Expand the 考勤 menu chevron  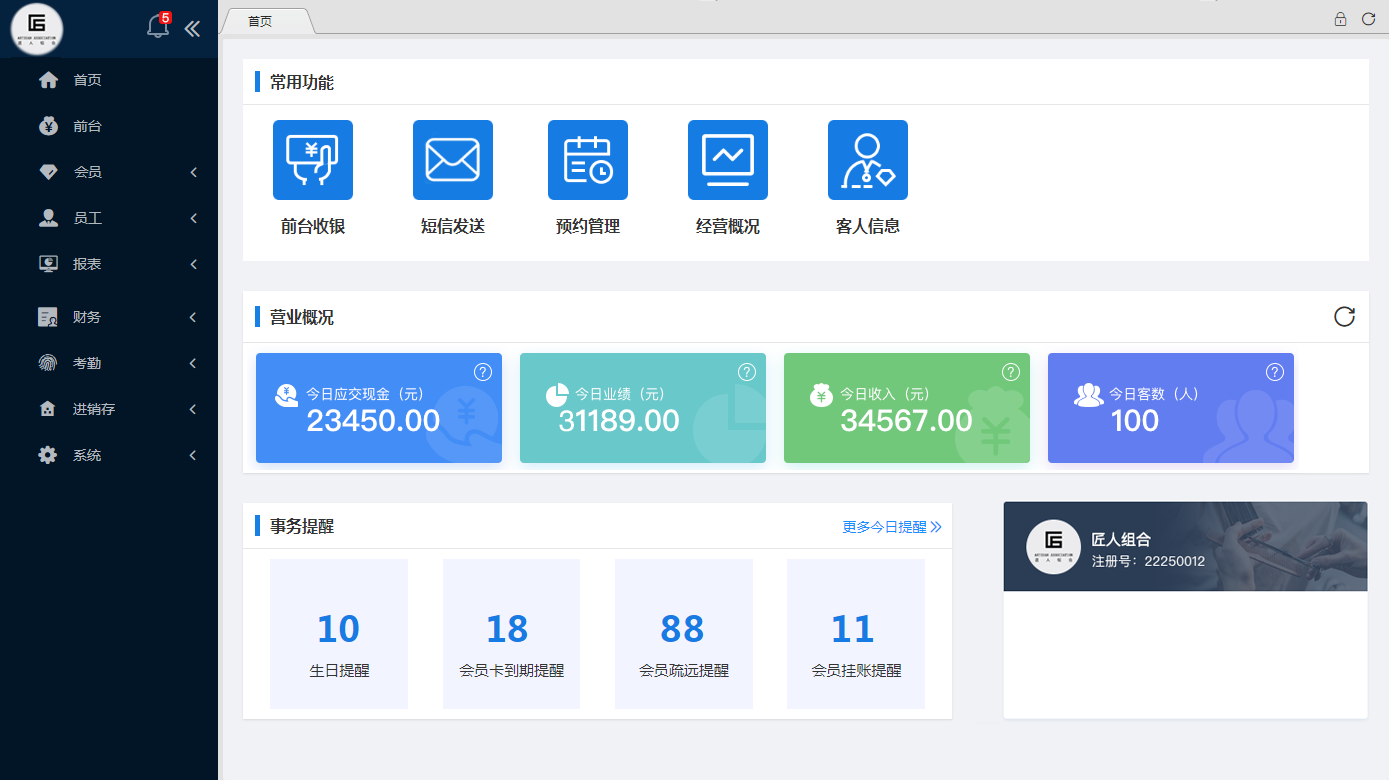(x=193, y=363)
